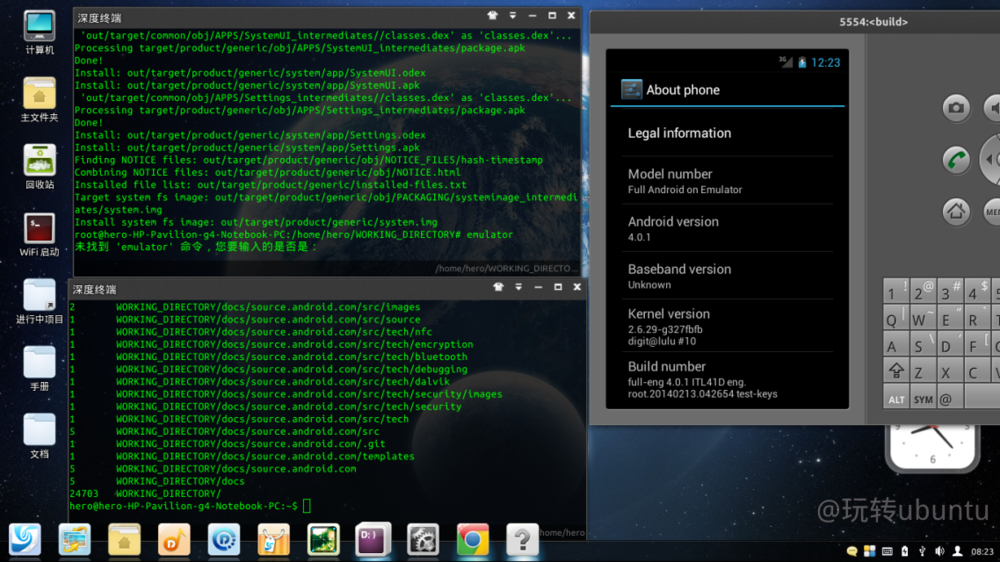The height and width of the screenshot is (562, 1000).
Task: Click the F key on emulator keyboard
Action: tap(976, 344)
